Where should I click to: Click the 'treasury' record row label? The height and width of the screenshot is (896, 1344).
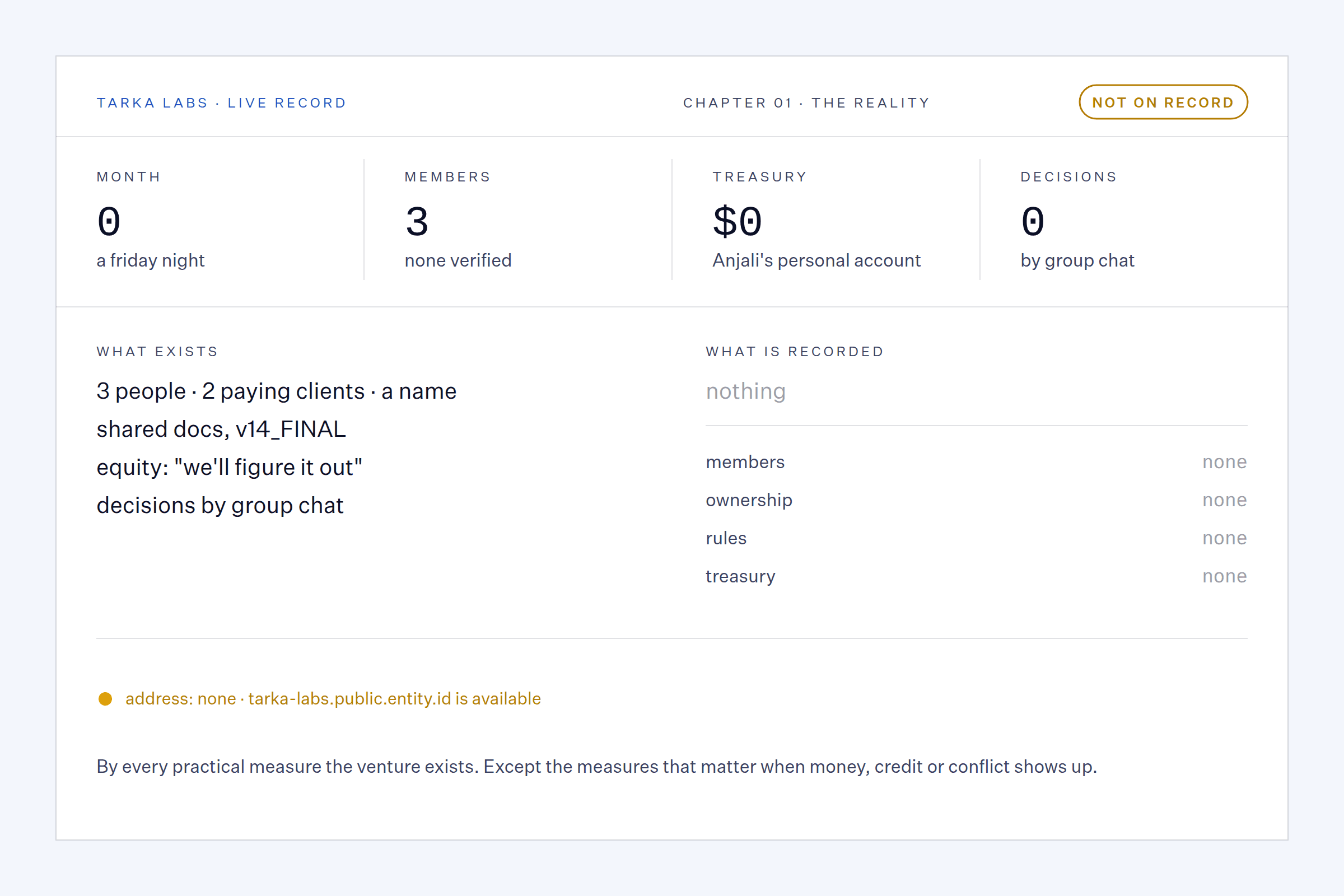(740, 576)
